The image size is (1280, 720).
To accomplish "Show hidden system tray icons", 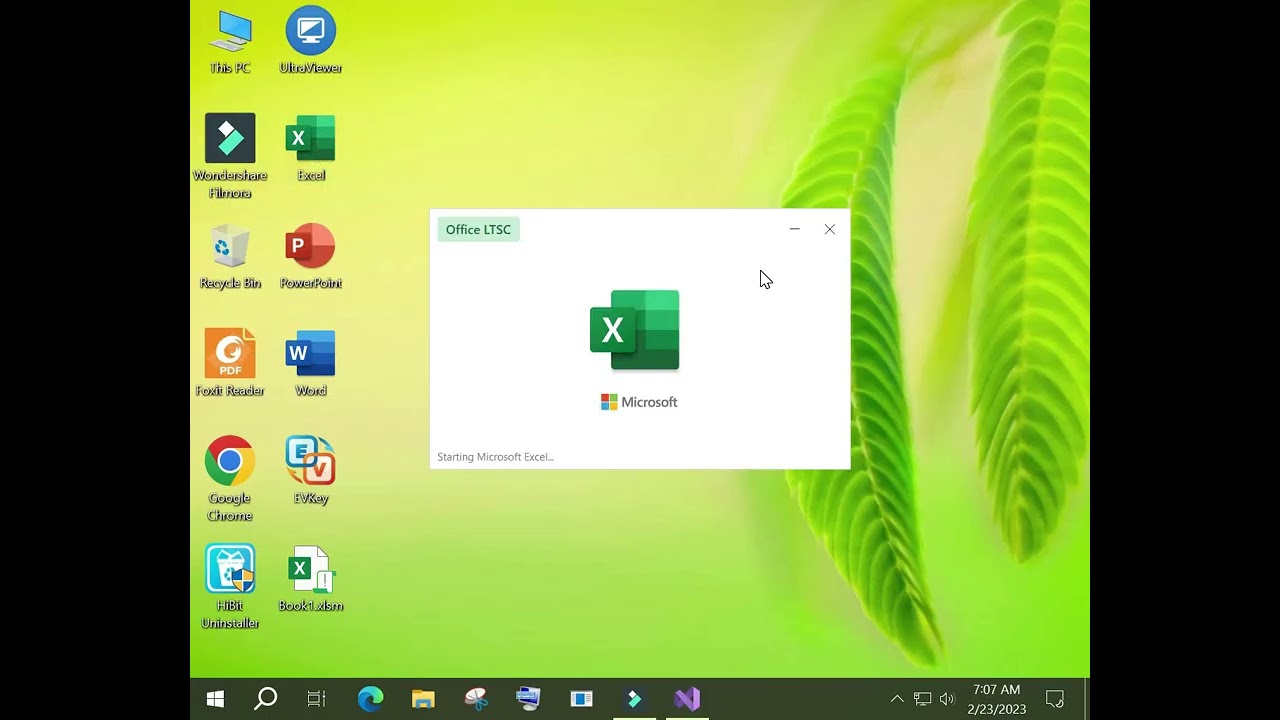I will 897,699.
